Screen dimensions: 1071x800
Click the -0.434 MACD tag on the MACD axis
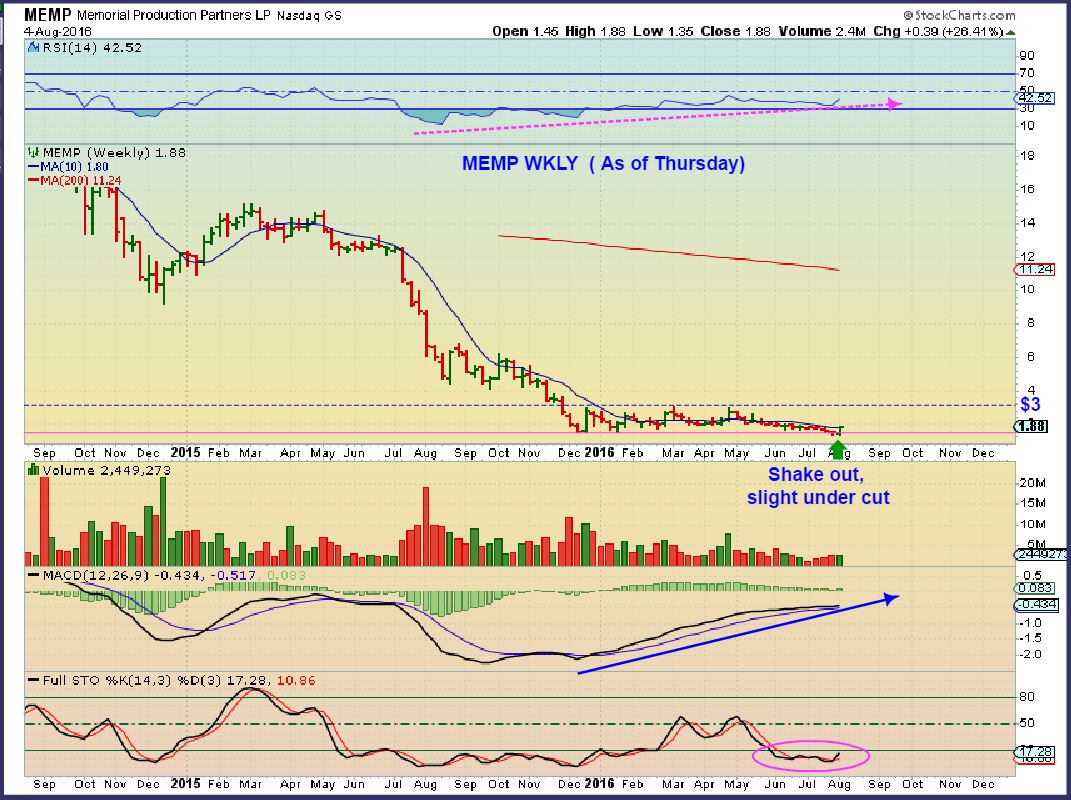(1038, 605)
